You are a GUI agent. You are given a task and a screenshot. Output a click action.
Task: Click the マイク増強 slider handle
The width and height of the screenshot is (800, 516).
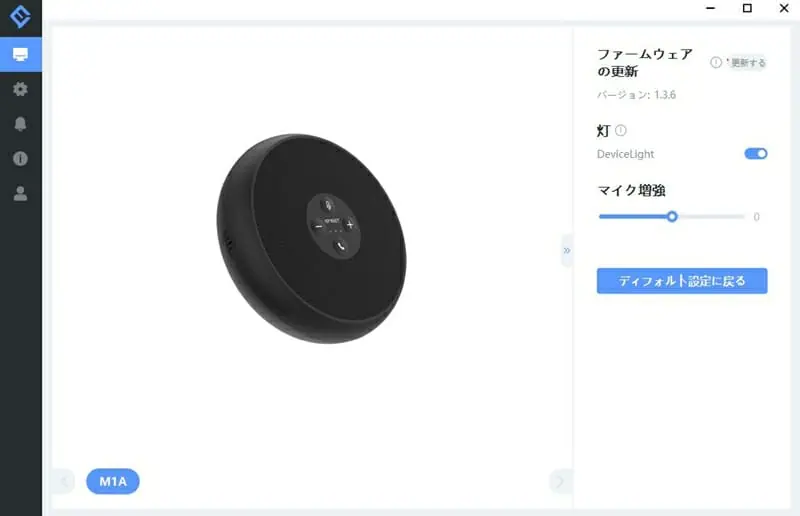point(672,216)
